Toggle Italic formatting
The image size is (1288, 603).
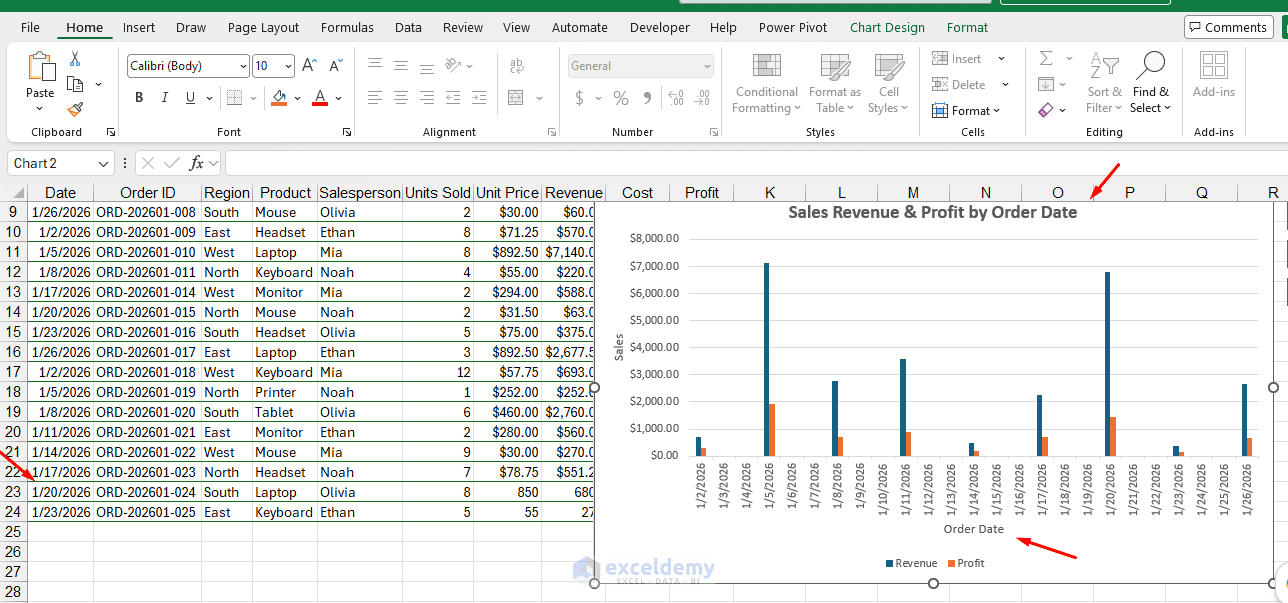[x=165, y=98]
